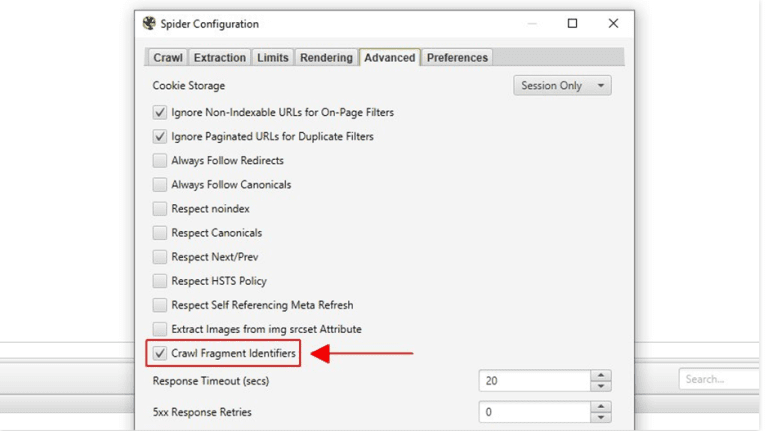Open the Cookie Storage Session Only dropdown
This screenshot has height=431, width=768.
(x=562, y=86)
